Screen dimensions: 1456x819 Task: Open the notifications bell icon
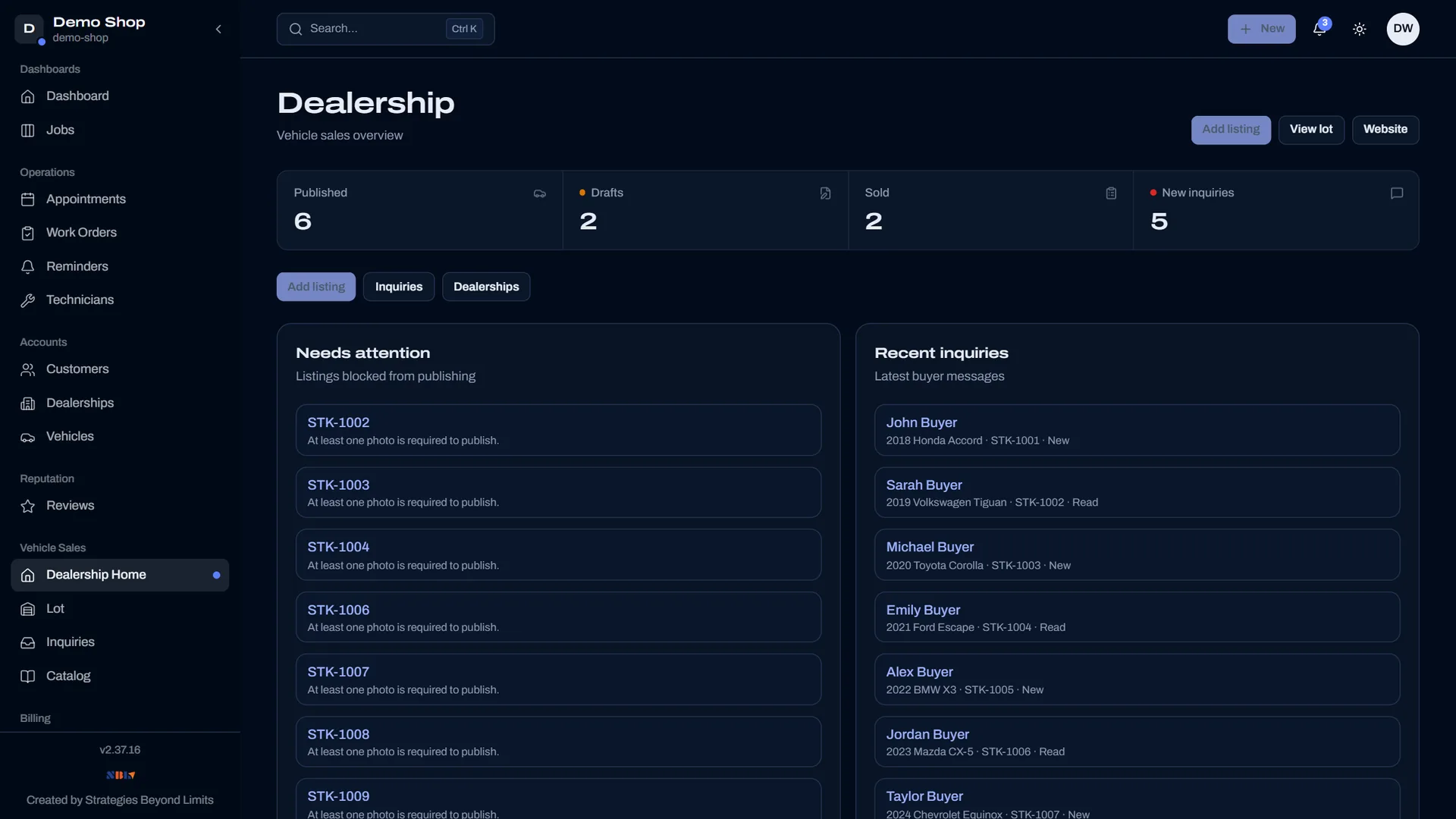[1319, 29]
